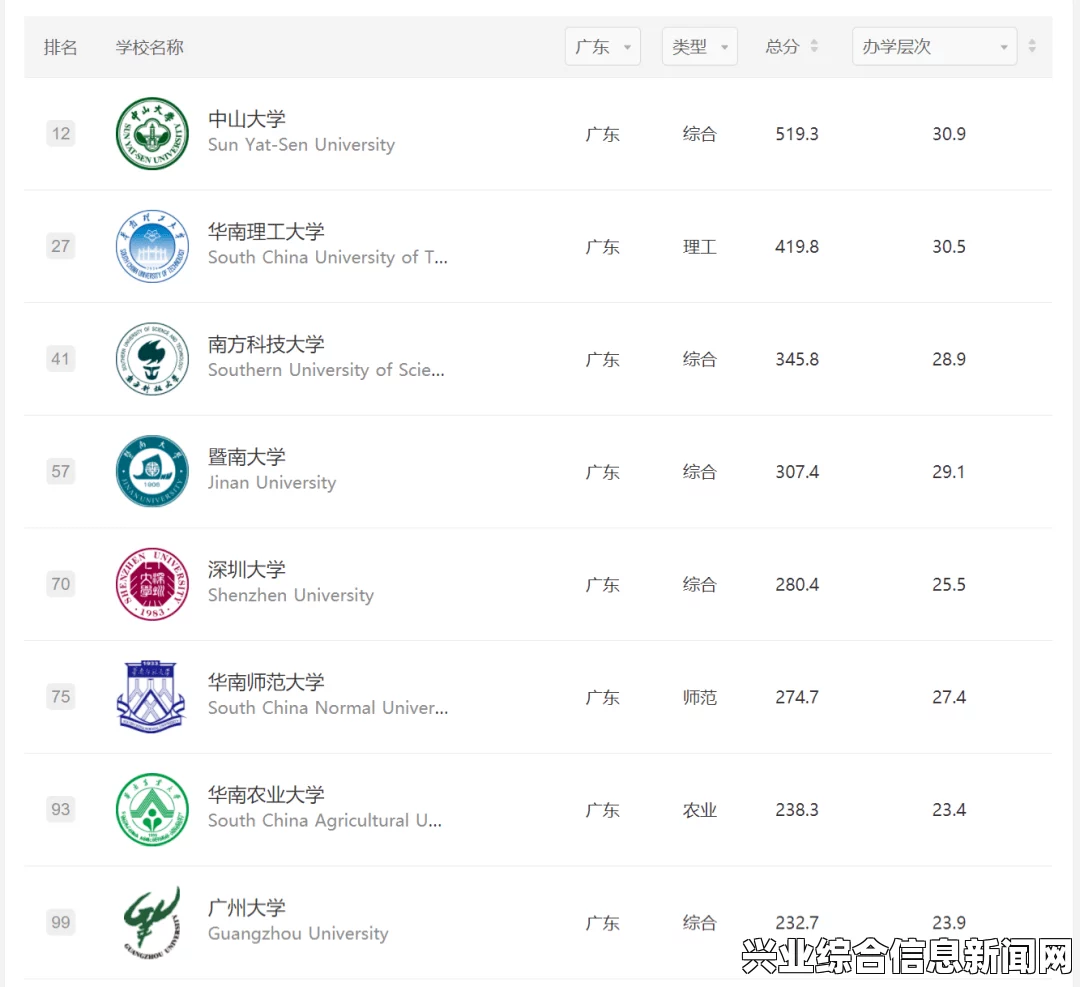Click the total score 519.3
The image size is (1080, 987).
pos(797,134)
